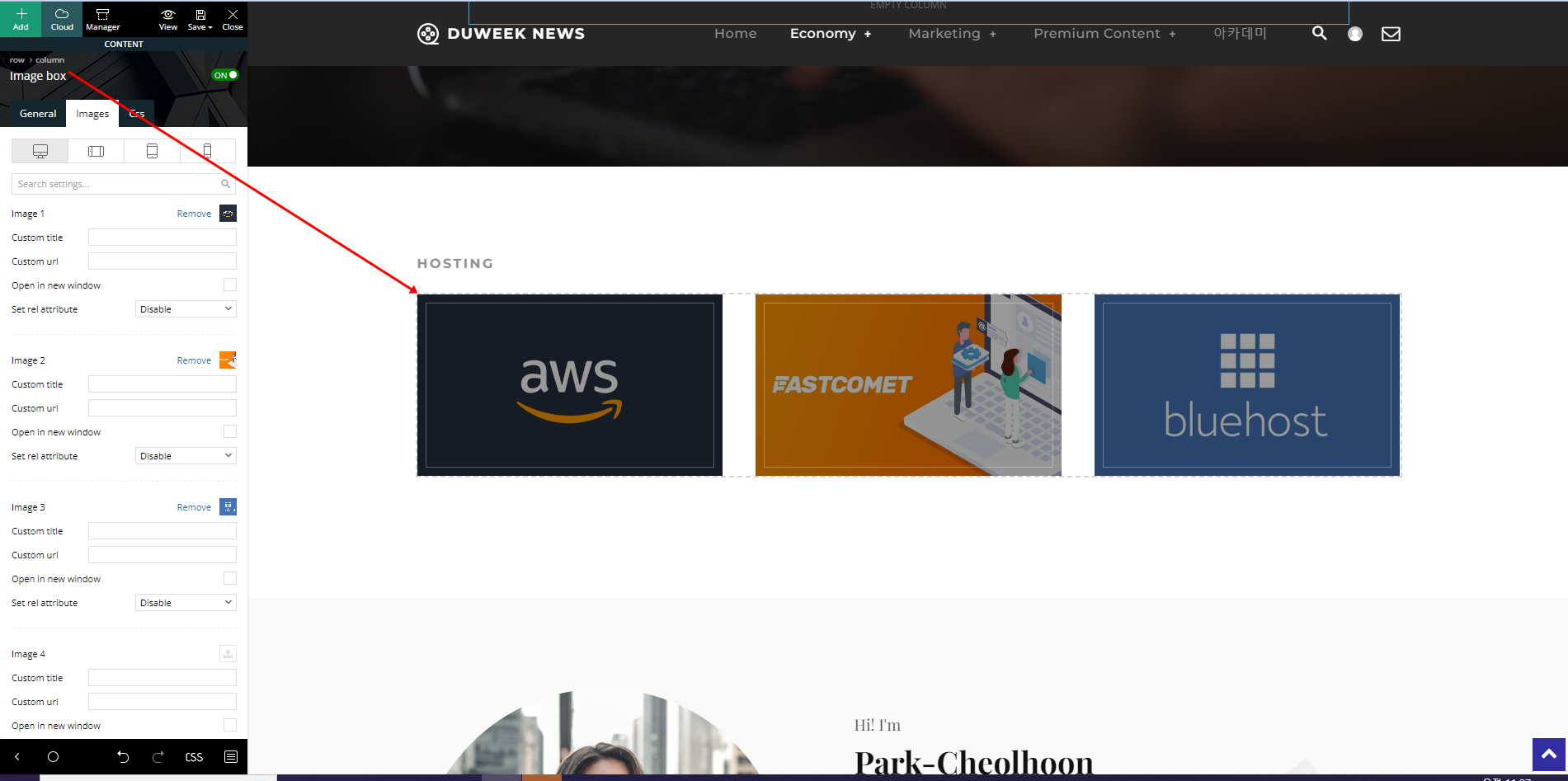Open Set rel attribute dropdown for Image 2

186,456
